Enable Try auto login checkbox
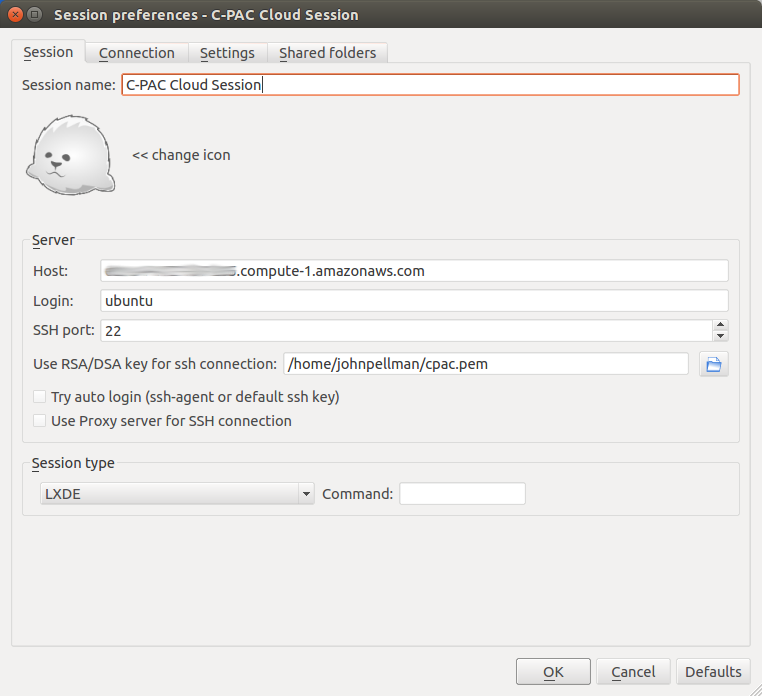The height and width of the screenshot is (696, 762). [x=40, y=397]
